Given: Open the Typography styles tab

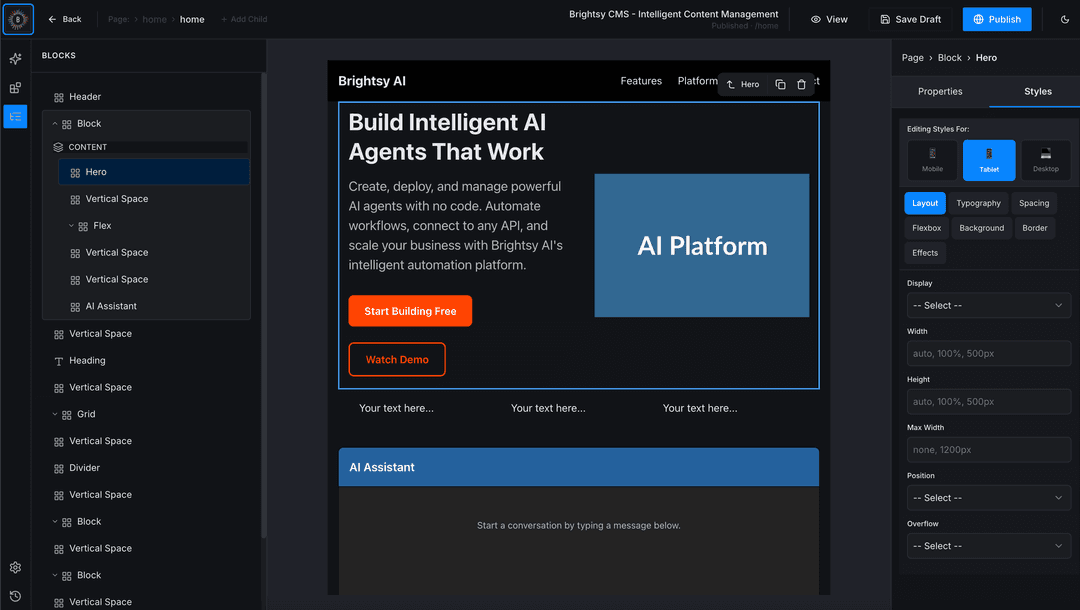Looking at the screenshot, I should 978,203.
